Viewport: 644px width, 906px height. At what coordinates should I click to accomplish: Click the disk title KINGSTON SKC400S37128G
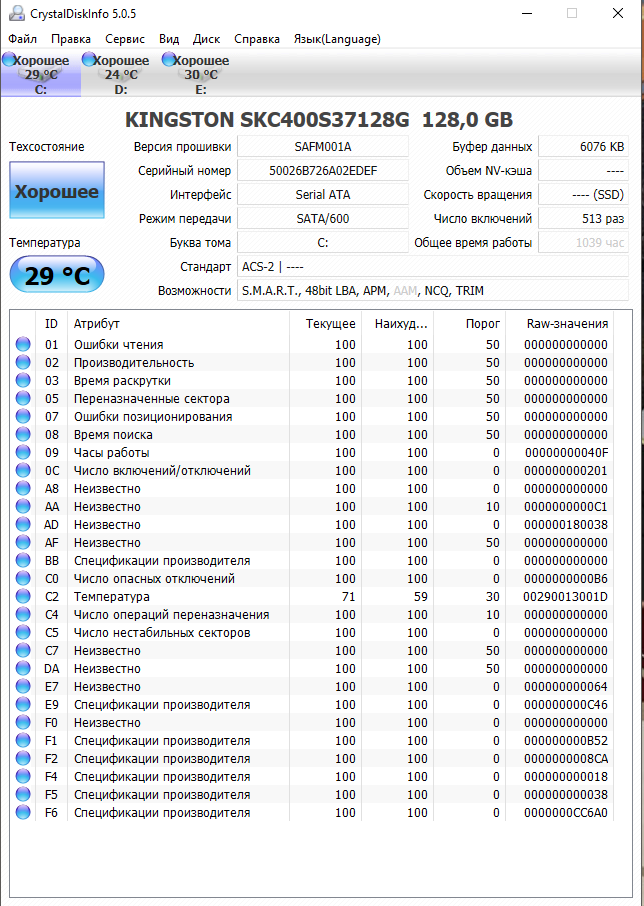(267, 120)
